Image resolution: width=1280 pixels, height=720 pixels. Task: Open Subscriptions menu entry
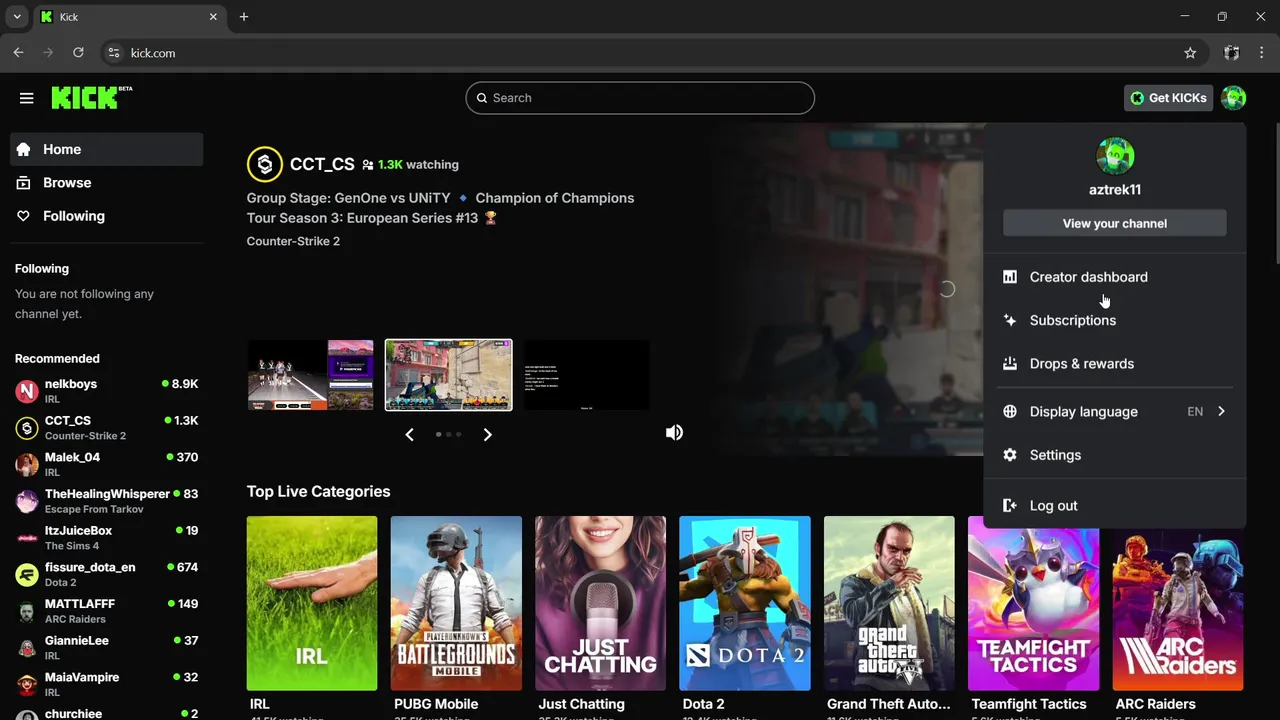tap(1115, 320)
